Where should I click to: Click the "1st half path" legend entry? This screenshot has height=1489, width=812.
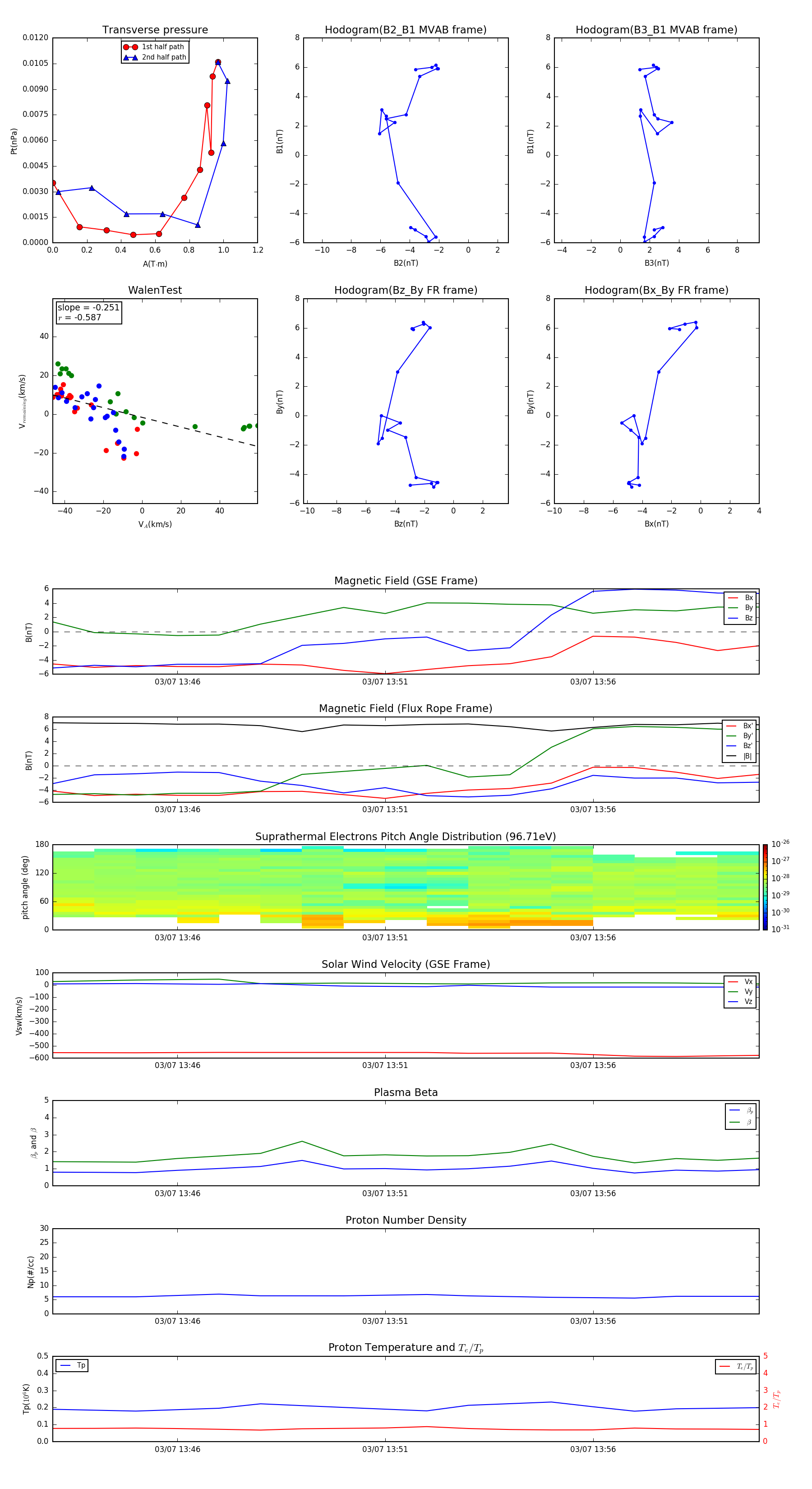(x=154, y=47)
